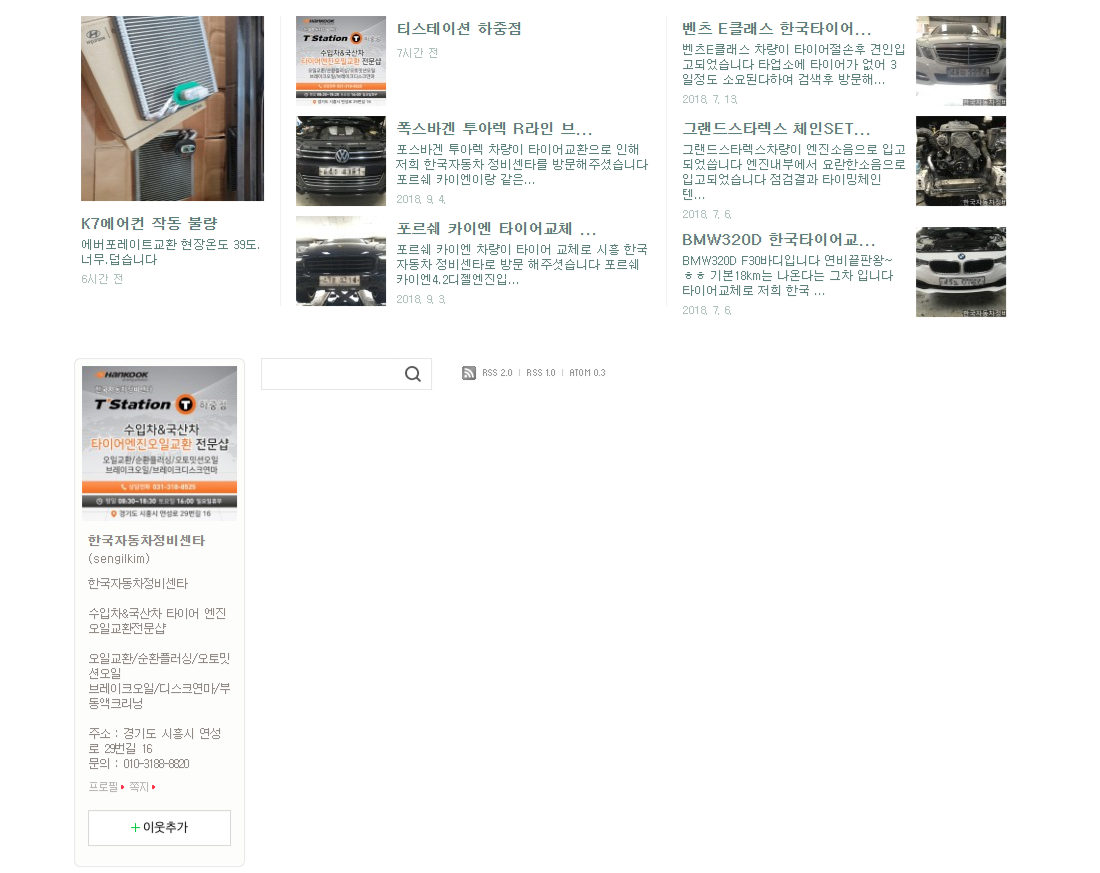Click the BMW320D post excerpt text
The height and width of the screenshot is (873, 1100).
pyautogui.click(x=788, y=275)
